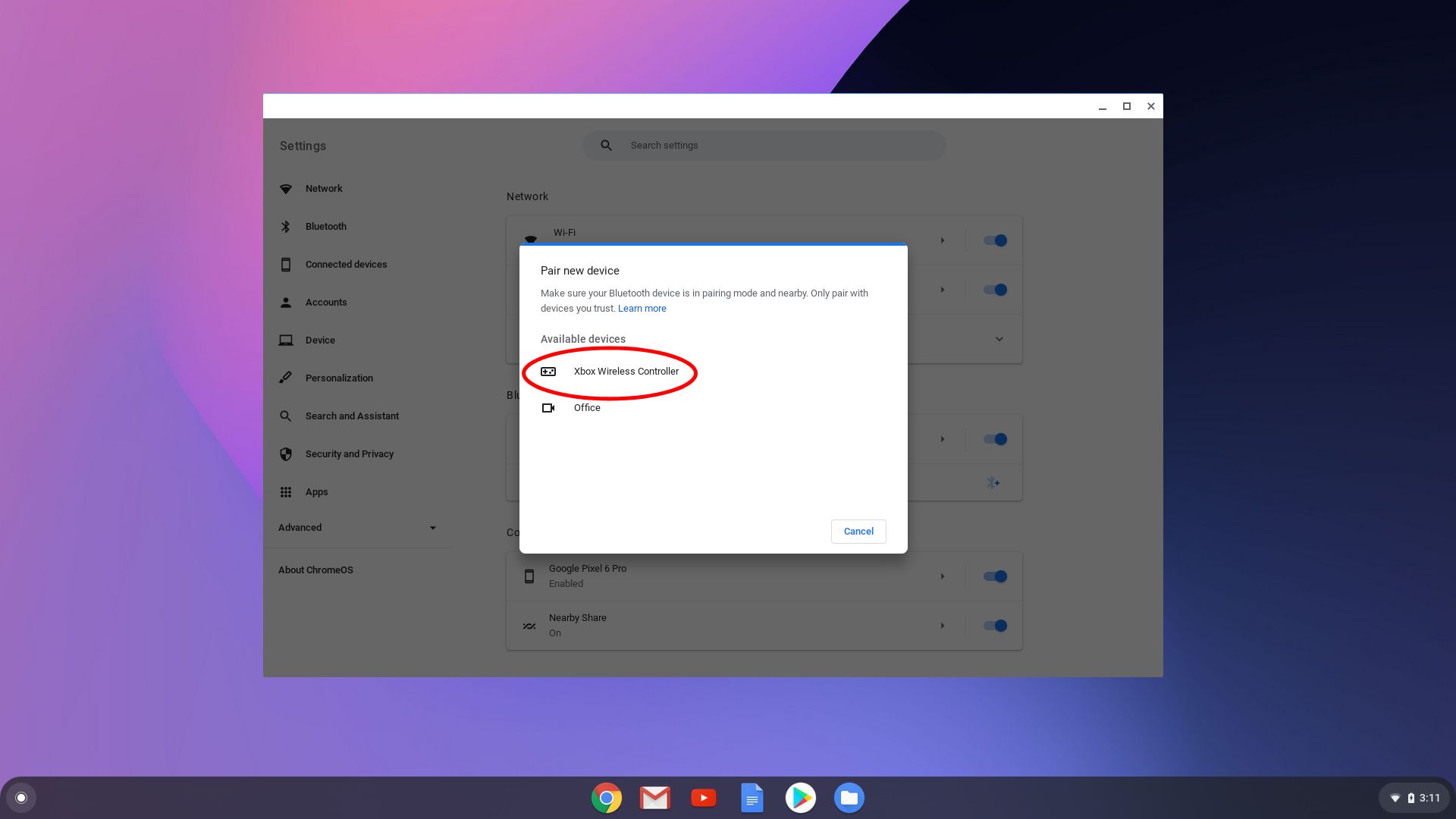Open Bluetooth details arrow
The image size is (1456, 819).
(943, 440)
